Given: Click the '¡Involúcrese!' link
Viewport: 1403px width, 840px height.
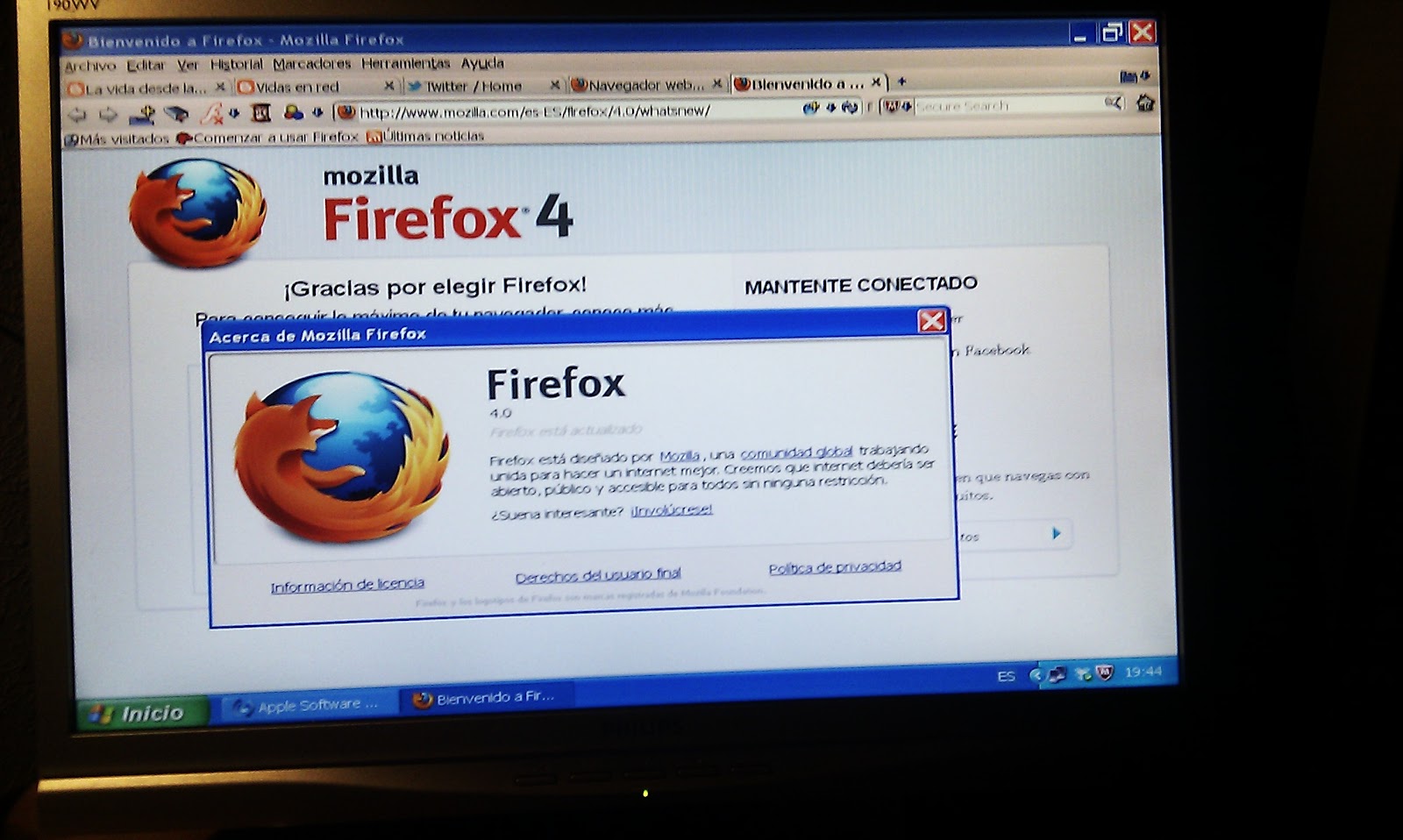Looking at the screenshot, I should coord(672,509).
